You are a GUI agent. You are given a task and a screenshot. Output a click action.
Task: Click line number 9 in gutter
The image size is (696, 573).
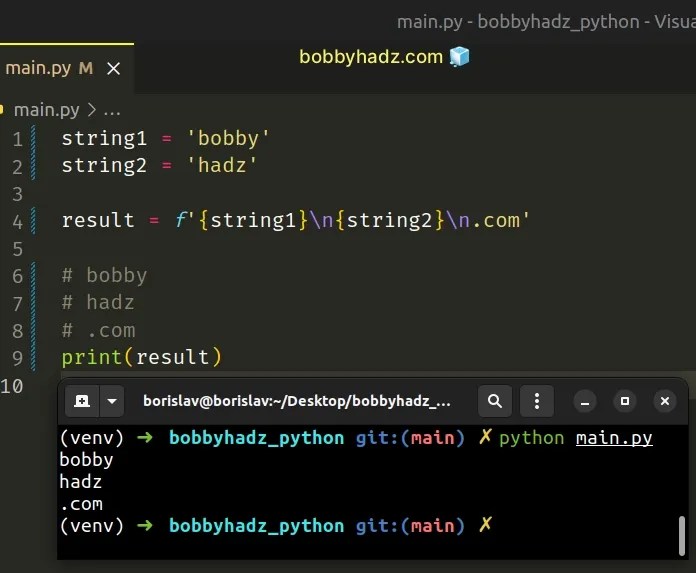17,358
